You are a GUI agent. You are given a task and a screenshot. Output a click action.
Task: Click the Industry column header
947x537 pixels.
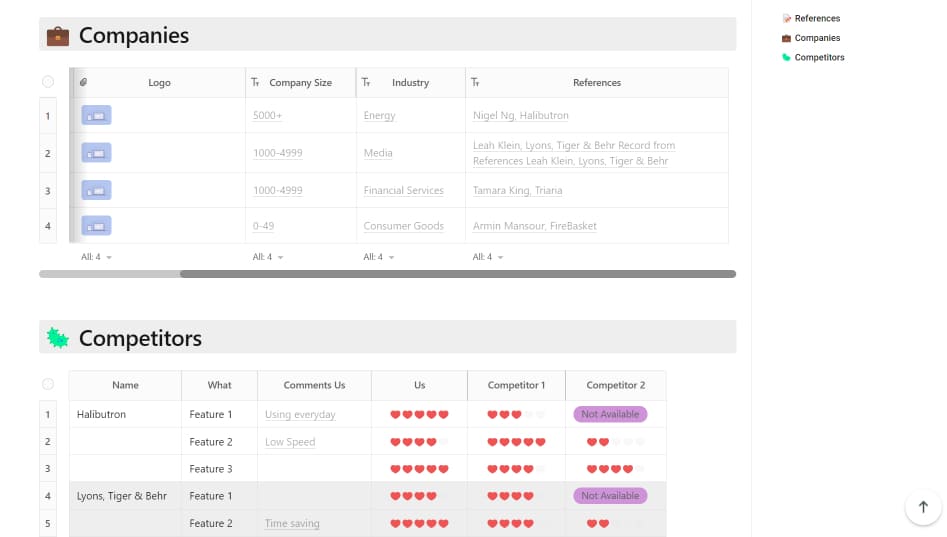tap(411, 83)
